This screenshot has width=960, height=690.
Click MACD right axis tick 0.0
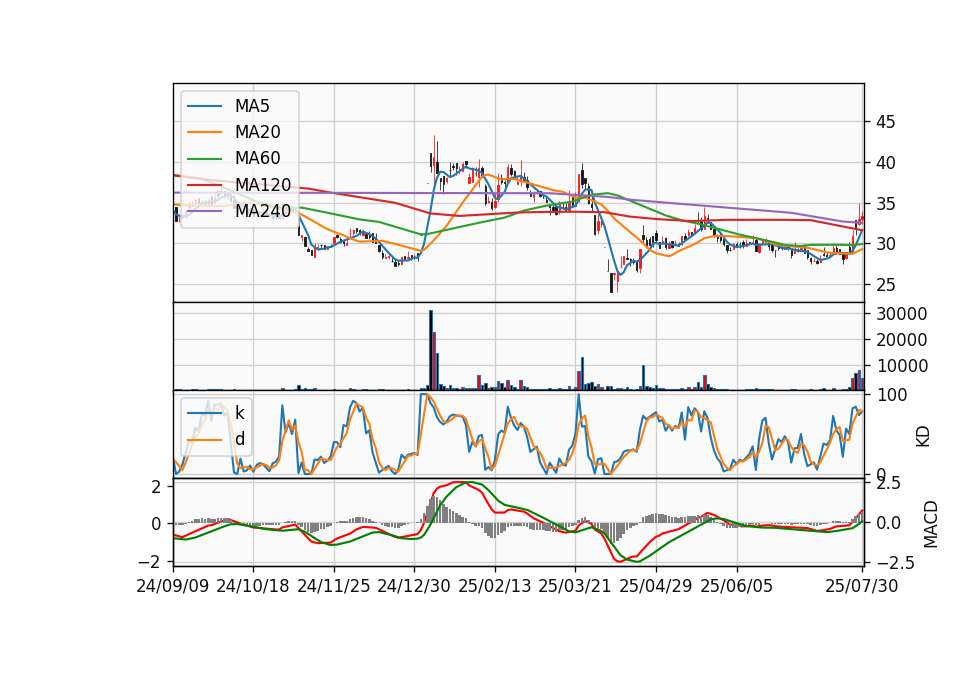point(888,523)
